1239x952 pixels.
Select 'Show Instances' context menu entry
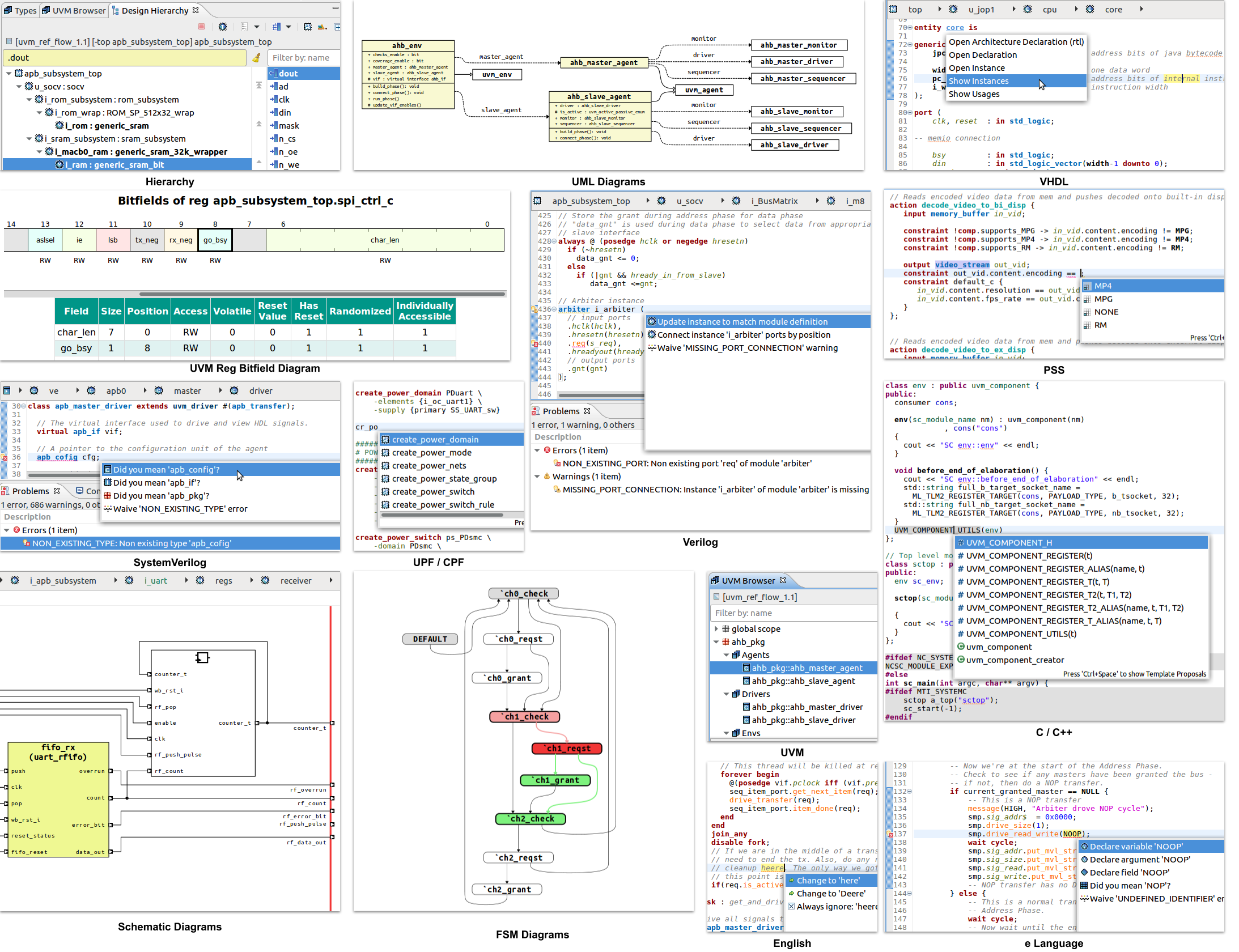coord(1006,82)
